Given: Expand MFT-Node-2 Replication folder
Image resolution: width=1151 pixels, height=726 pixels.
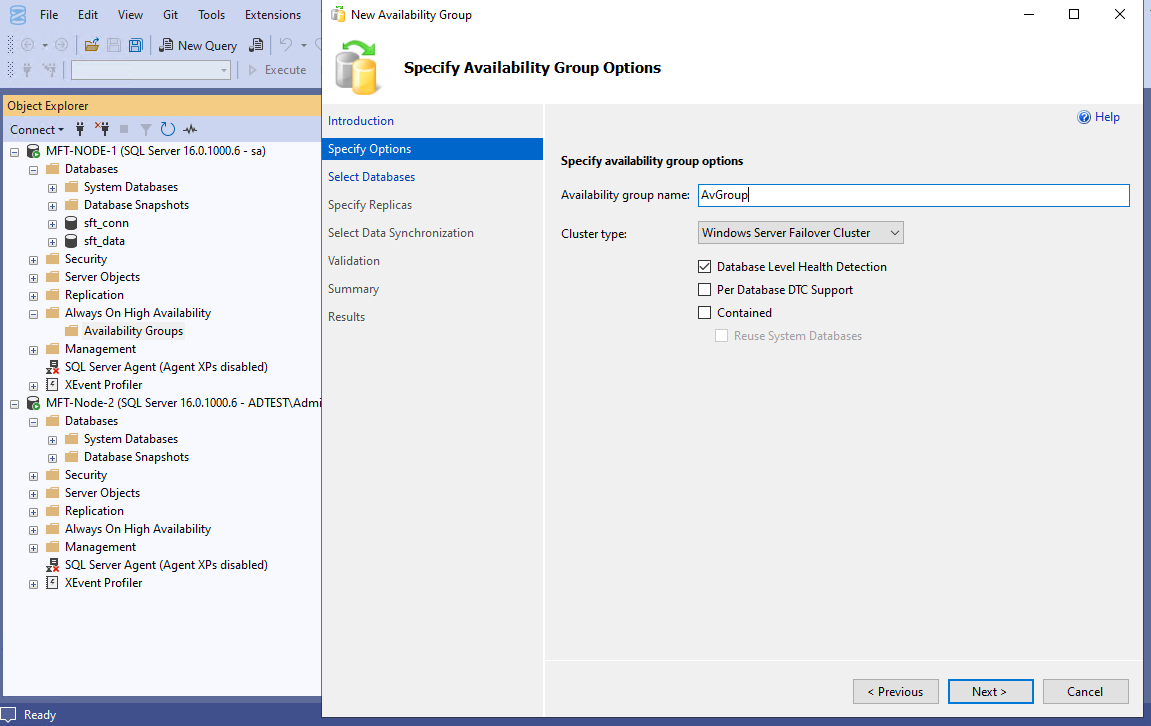Looking at the screenshot, I should point(33,512).
